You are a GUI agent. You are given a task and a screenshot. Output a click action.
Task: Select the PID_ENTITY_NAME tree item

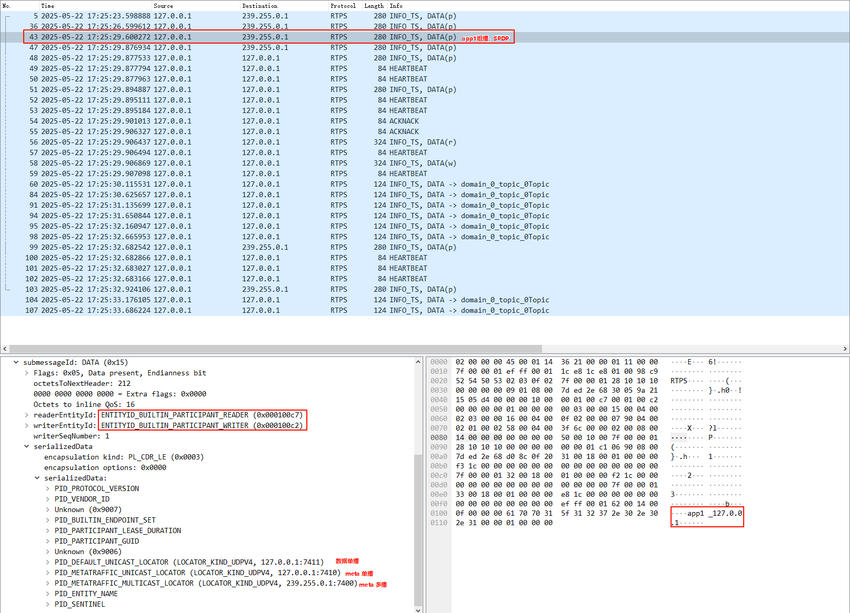click(87, 594)
